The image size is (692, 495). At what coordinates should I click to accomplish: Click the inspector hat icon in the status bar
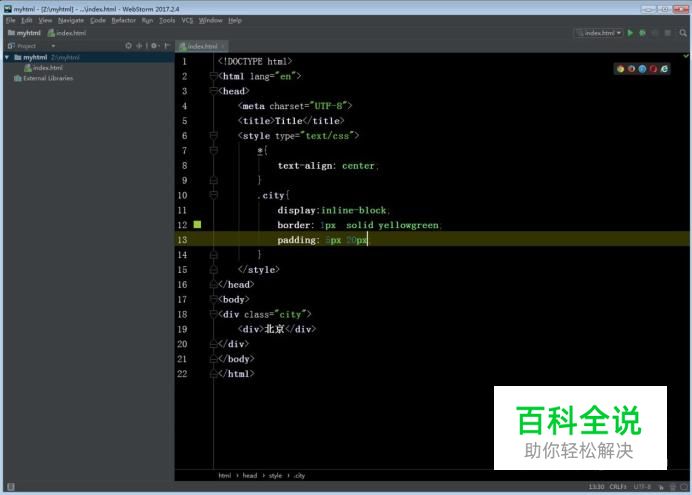click(x=673, y=487)
